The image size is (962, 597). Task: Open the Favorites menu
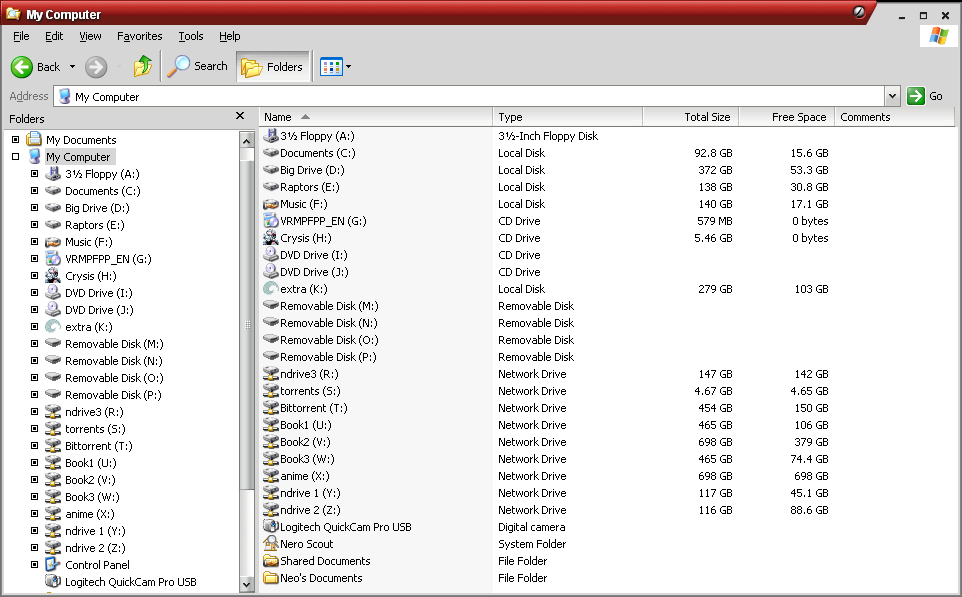click(x=139, y=36)
